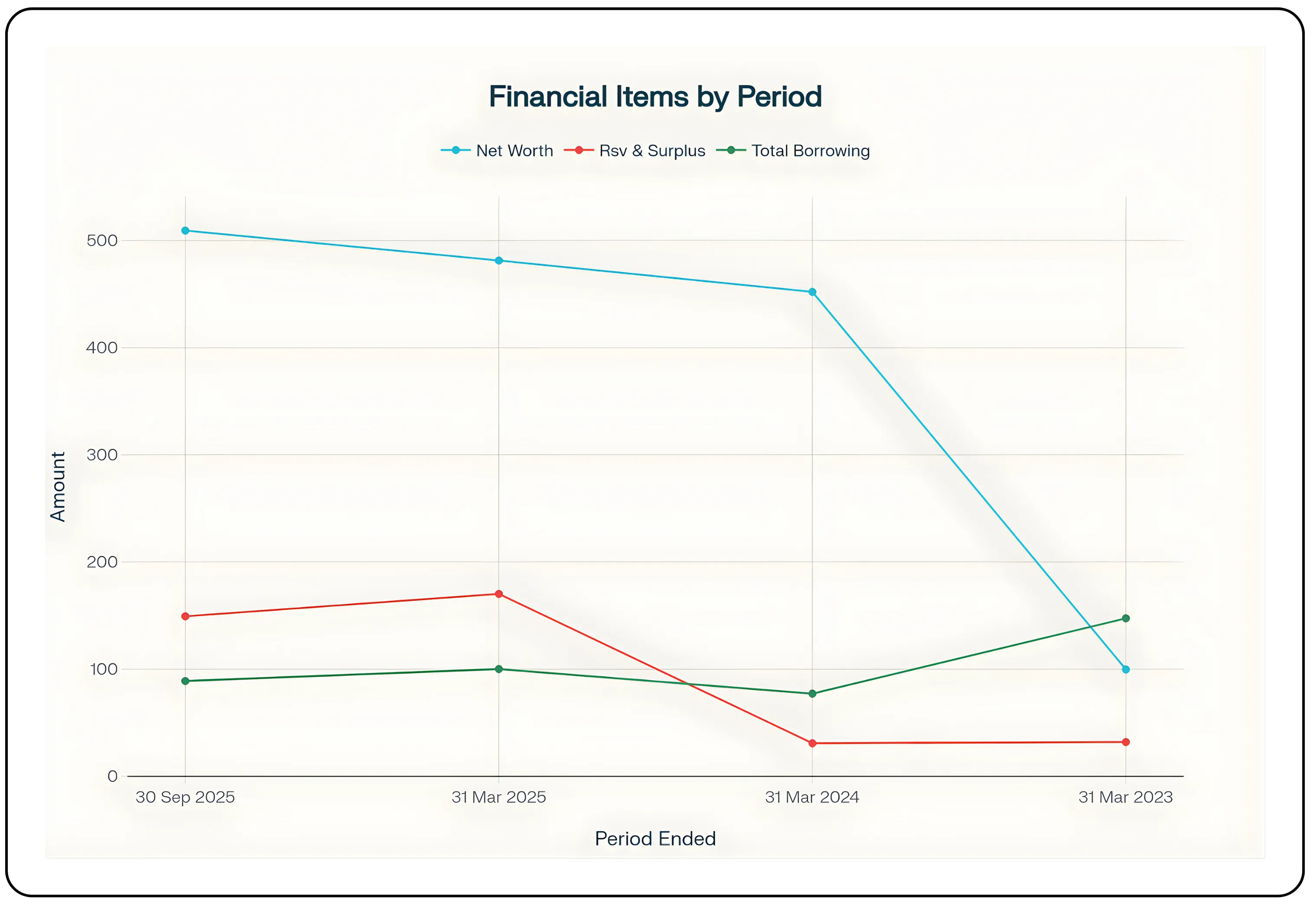The image size is (1316, 905).
Task: Click the Amount y-axis title
Action: click(x=58, y=487)
